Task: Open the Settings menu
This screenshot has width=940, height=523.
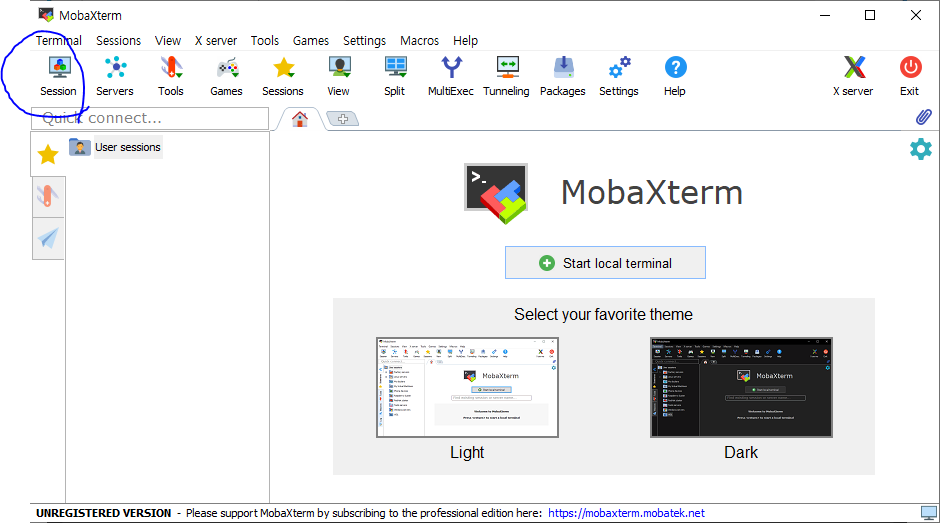Action: 364,40
